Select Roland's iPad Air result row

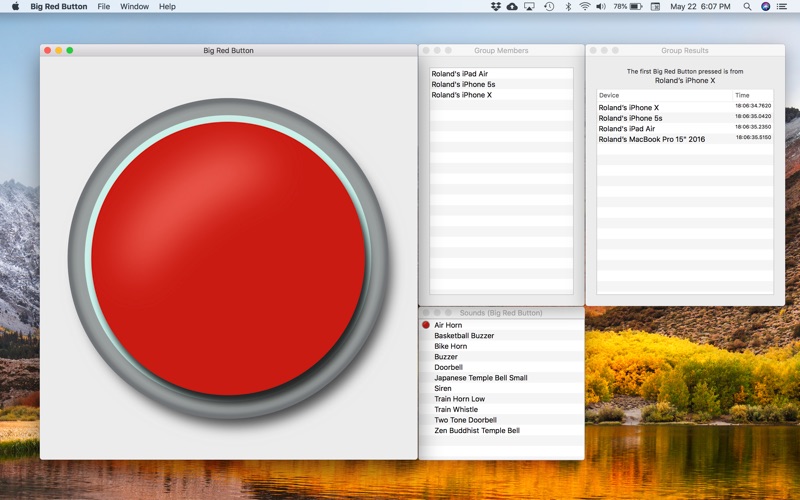pyautogui.click(x=685, y=129)
